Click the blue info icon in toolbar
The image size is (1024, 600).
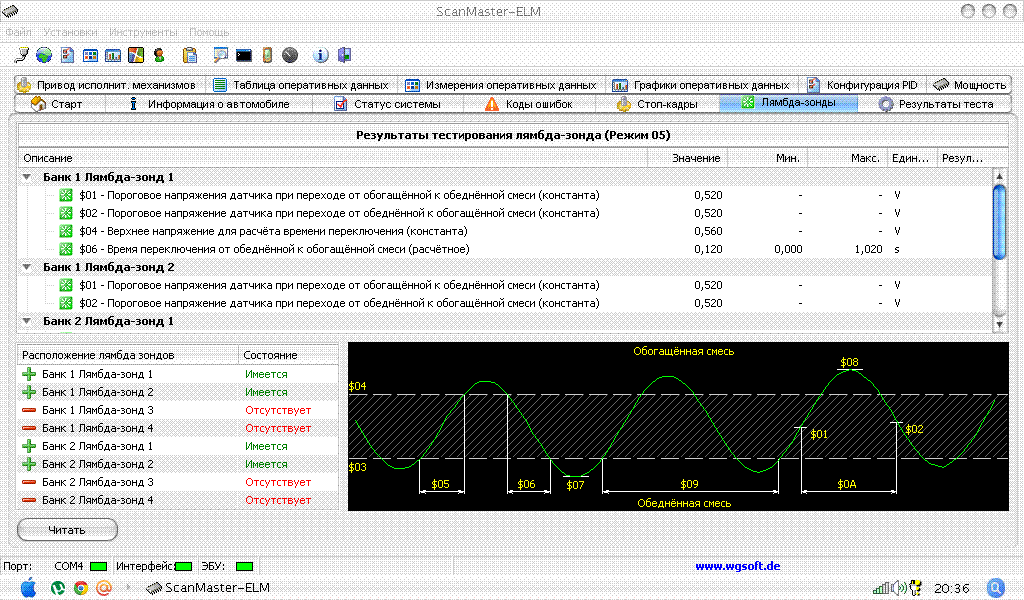click(321, 55)
